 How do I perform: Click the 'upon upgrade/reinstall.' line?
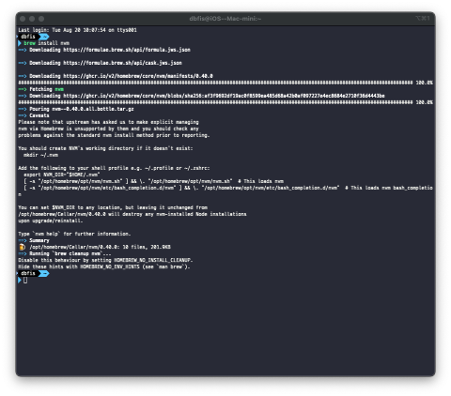(x=50, y=221)
